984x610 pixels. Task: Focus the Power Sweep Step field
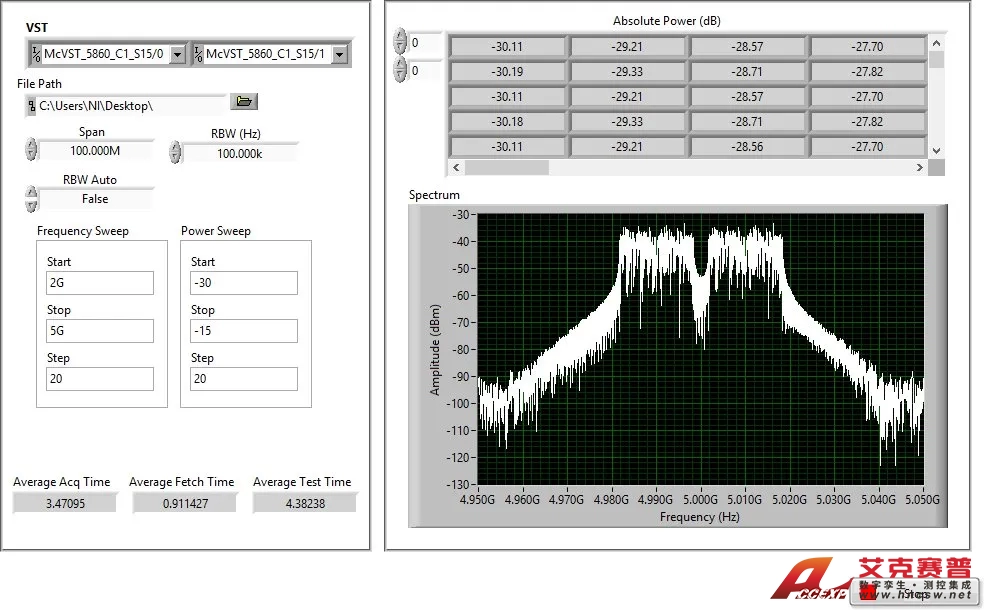244,379
